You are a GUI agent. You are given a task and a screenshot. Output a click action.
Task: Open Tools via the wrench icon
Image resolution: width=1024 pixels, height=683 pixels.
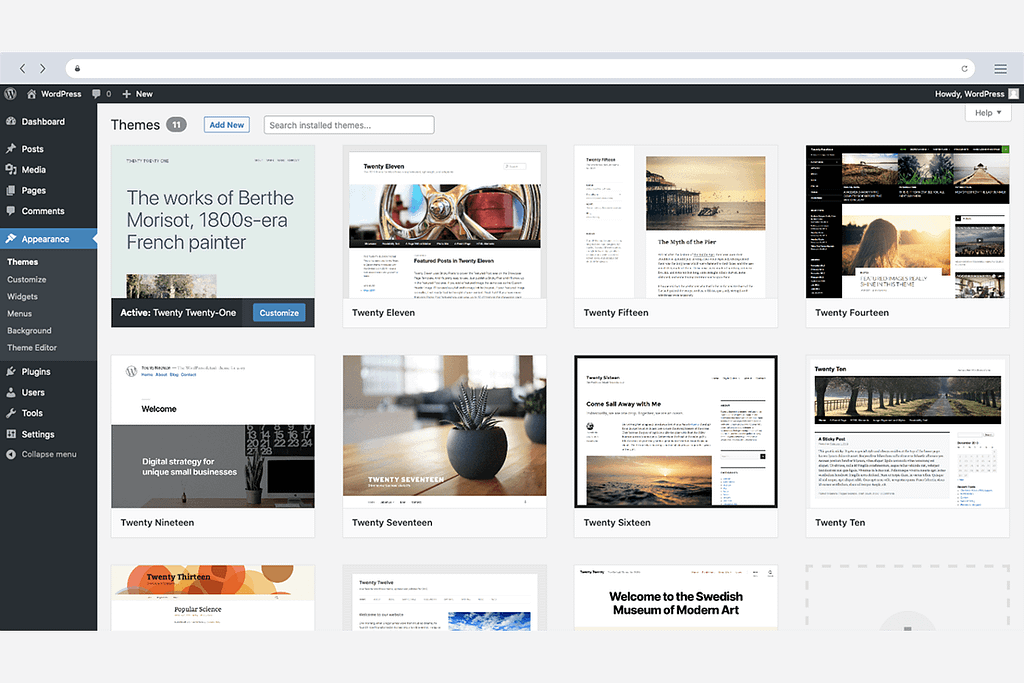click(11, 413)
